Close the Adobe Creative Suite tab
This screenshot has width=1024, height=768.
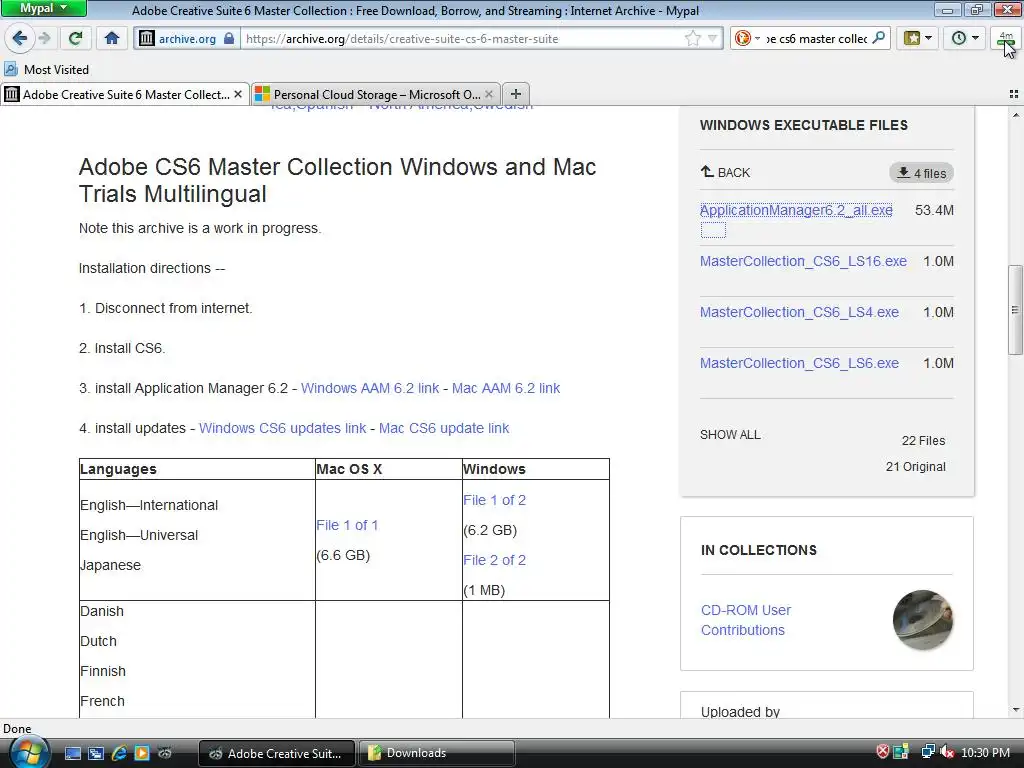pyautogui.click(x=238, y=95)
